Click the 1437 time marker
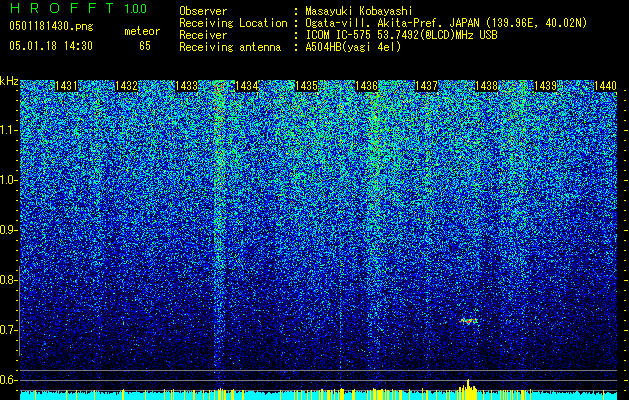 coord(426,86)
